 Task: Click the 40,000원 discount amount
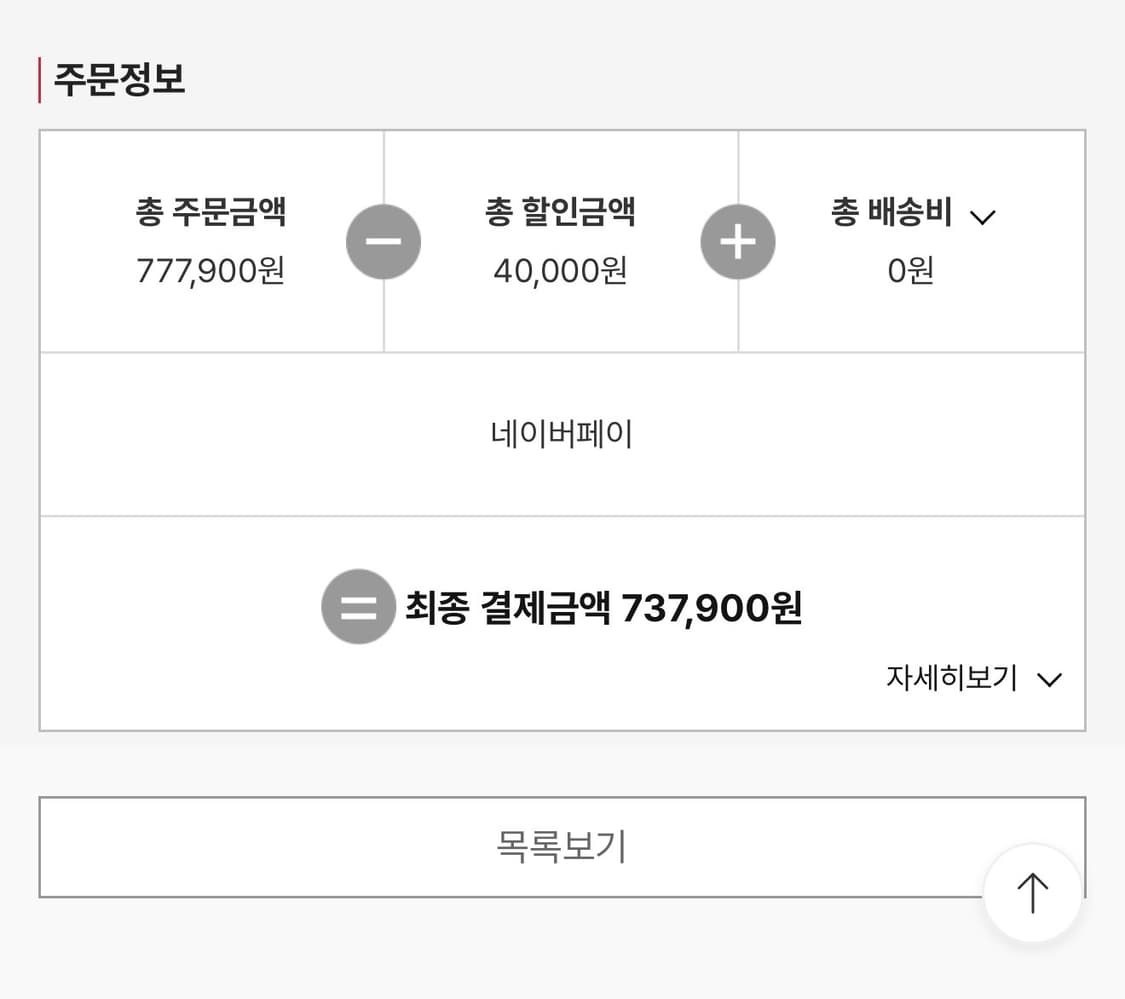click(x=560, y=272)
